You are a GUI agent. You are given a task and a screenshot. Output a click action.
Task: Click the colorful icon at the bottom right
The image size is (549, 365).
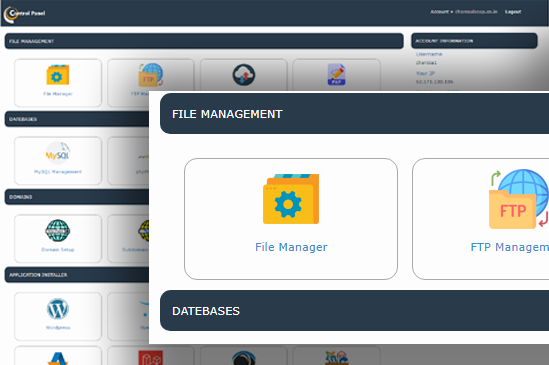[x=336, y=358]
